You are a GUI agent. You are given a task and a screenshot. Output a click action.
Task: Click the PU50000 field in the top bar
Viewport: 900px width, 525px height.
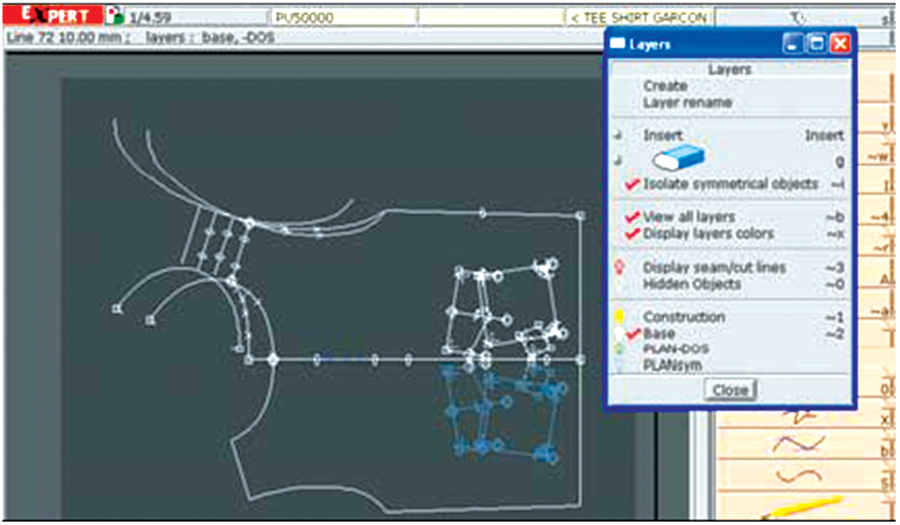click(342, 17)
